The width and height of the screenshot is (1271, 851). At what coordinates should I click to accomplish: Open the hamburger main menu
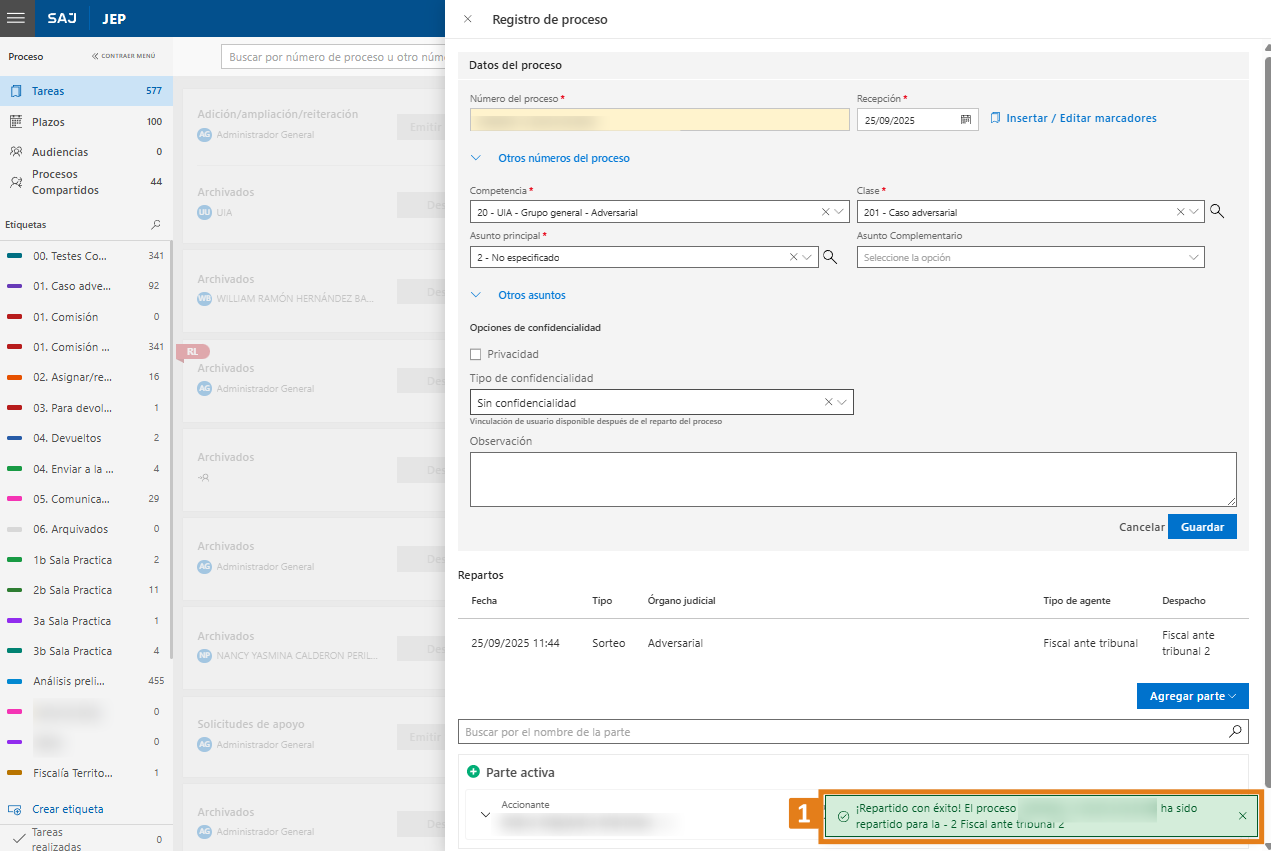point(16,18)
